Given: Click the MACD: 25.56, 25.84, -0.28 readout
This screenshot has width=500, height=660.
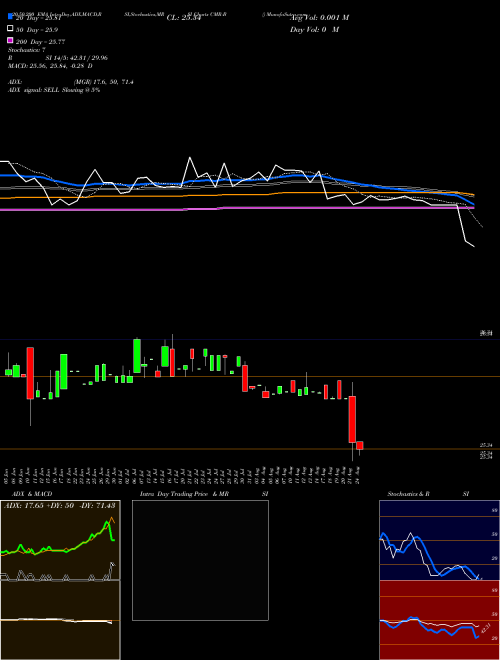Looking at the screenshot, I should pyautogui.click(x=50, y=66).
